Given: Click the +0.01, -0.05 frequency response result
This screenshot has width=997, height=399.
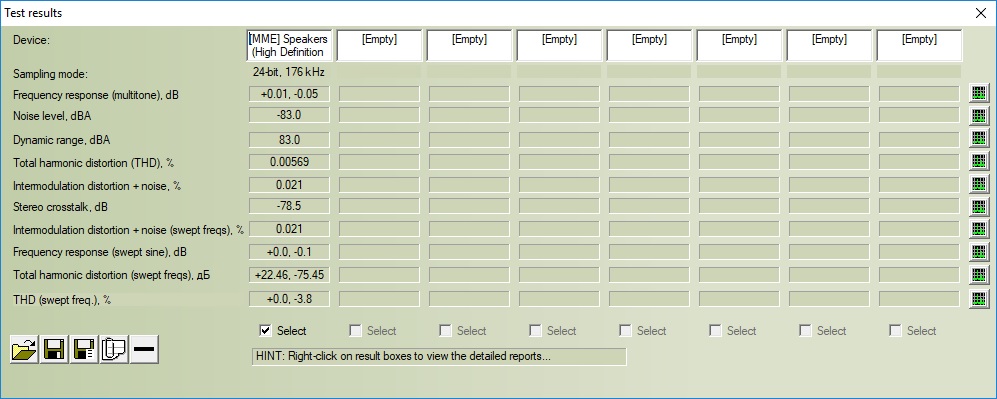Looking at the screenshot, I should (289, 94).
